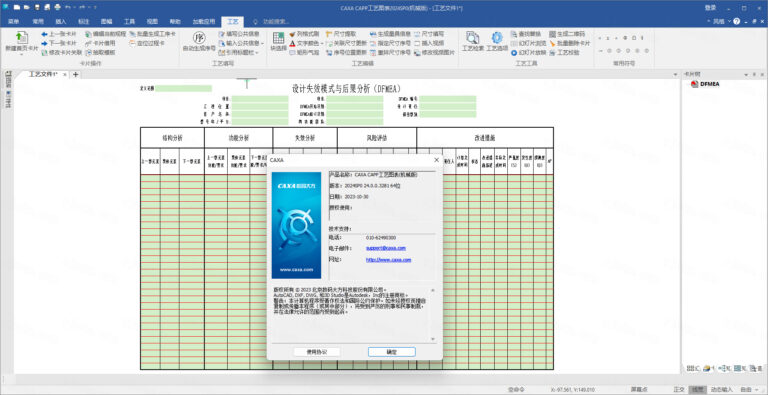Open the 工艺检索 search tool

[473, 41]
